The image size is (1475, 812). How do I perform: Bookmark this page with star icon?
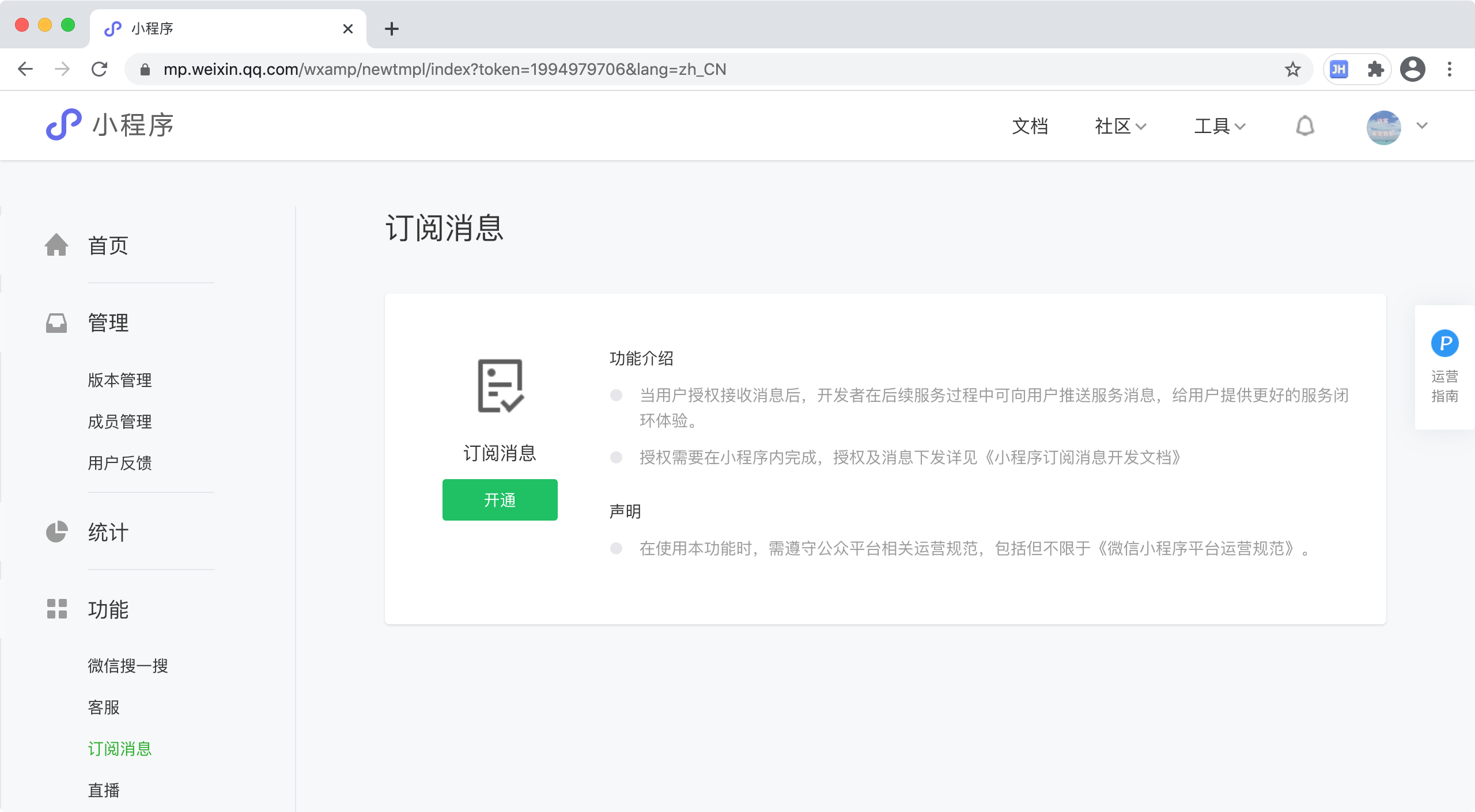pos(1292,70)
